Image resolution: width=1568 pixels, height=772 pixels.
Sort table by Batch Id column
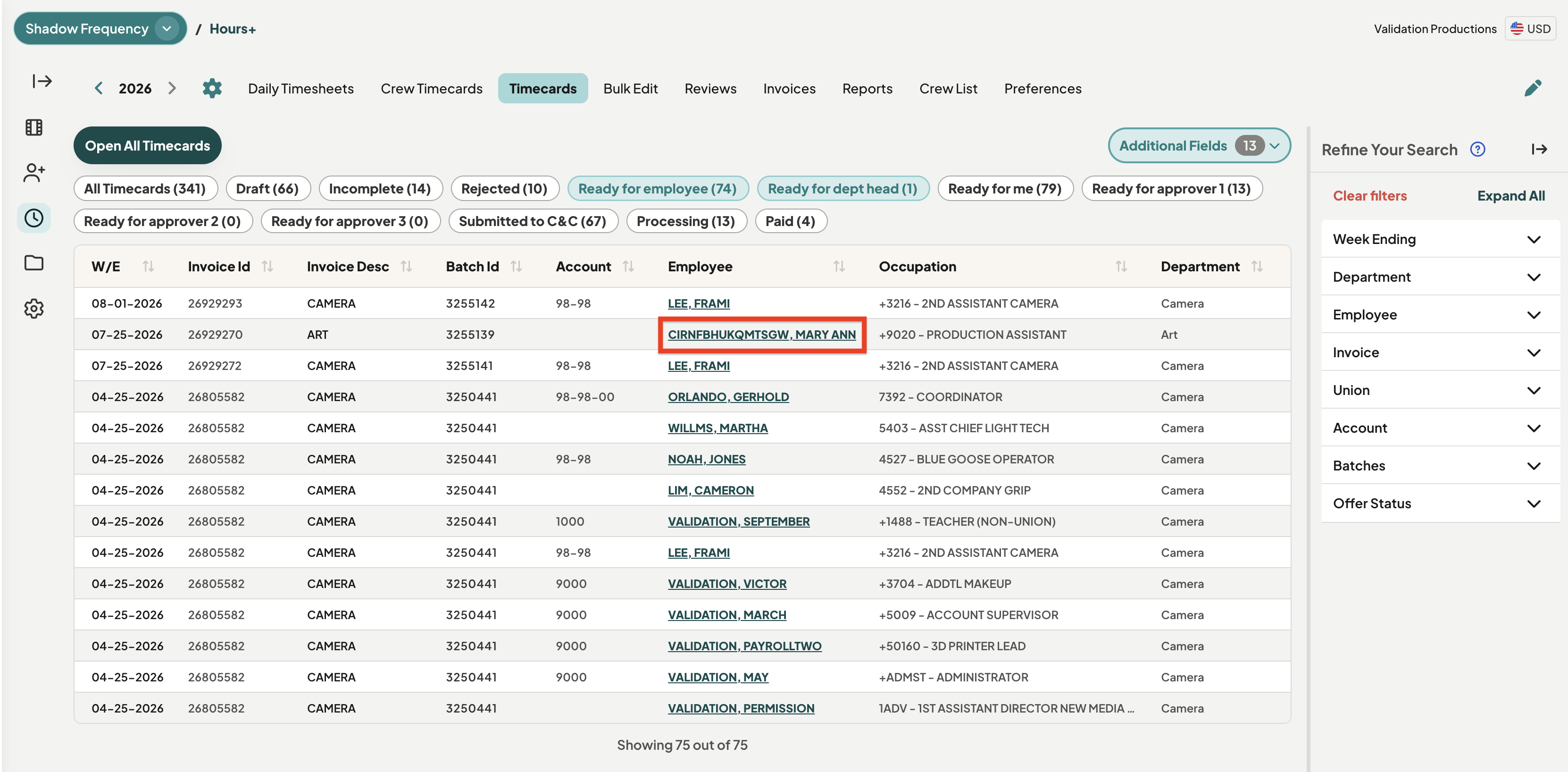click(x=516, y=266)
